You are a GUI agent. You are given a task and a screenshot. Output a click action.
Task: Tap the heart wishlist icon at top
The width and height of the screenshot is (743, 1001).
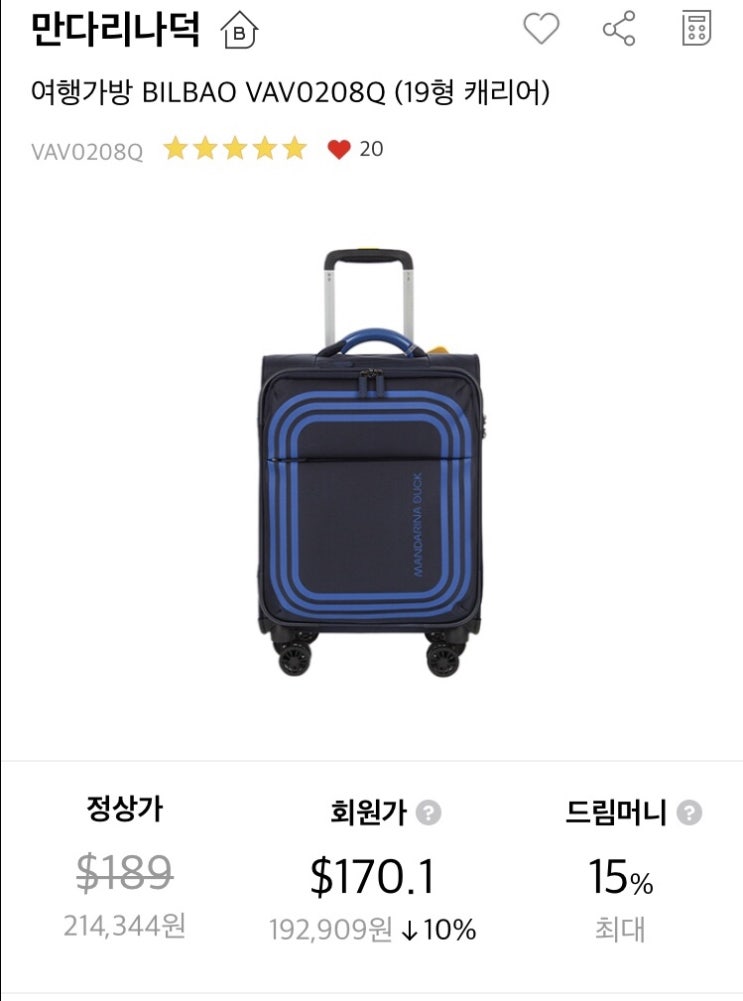pos(541,29)
